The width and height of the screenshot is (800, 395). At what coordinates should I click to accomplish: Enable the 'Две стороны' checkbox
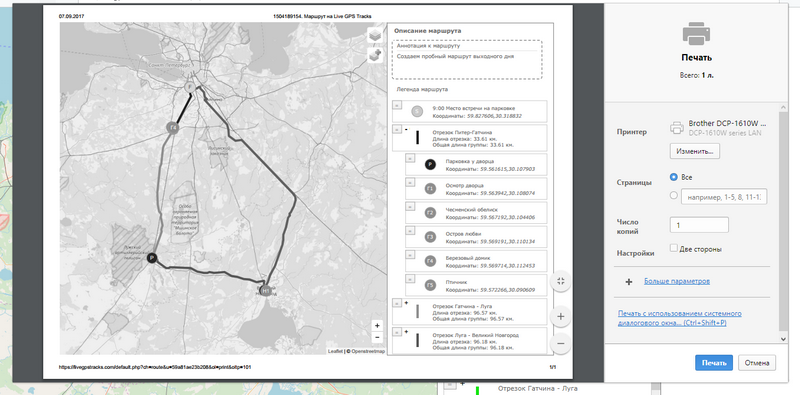coord(674,249)
